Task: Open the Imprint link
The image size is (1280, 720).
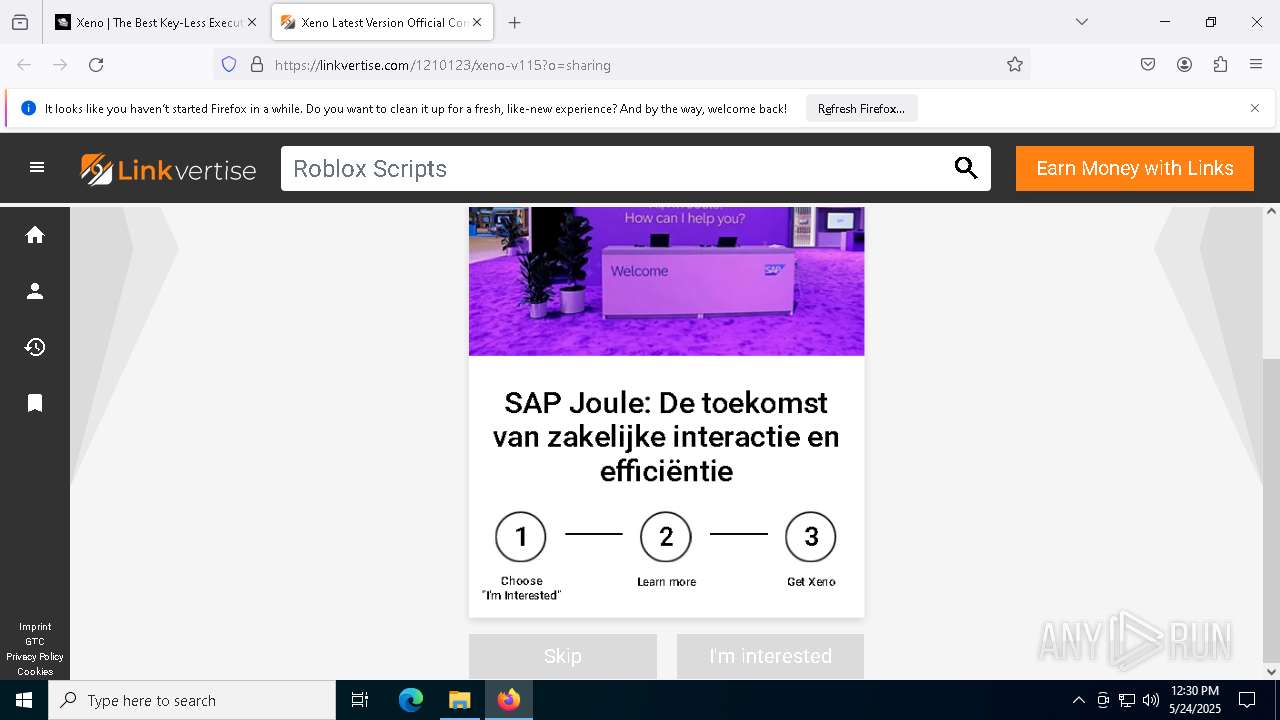Action: [35, 627]
